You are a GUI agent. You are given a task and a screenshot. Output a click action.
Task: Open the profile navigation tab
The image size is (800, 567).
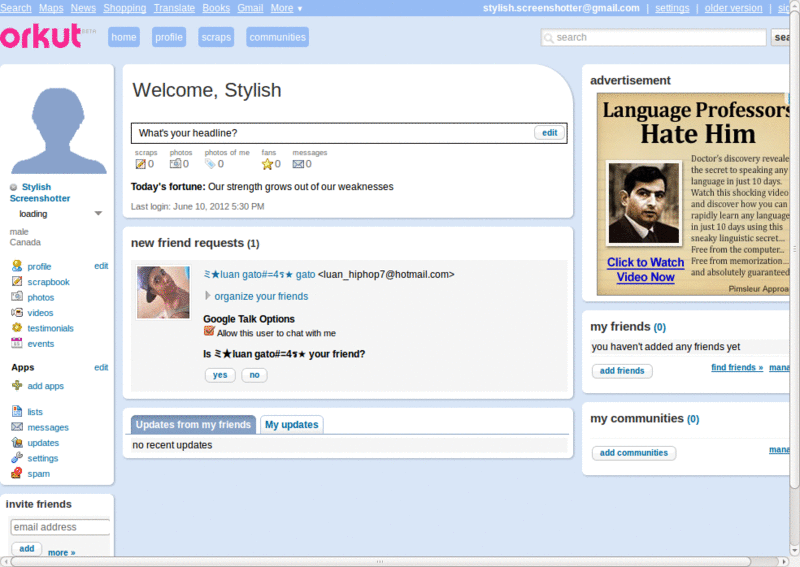169,37
